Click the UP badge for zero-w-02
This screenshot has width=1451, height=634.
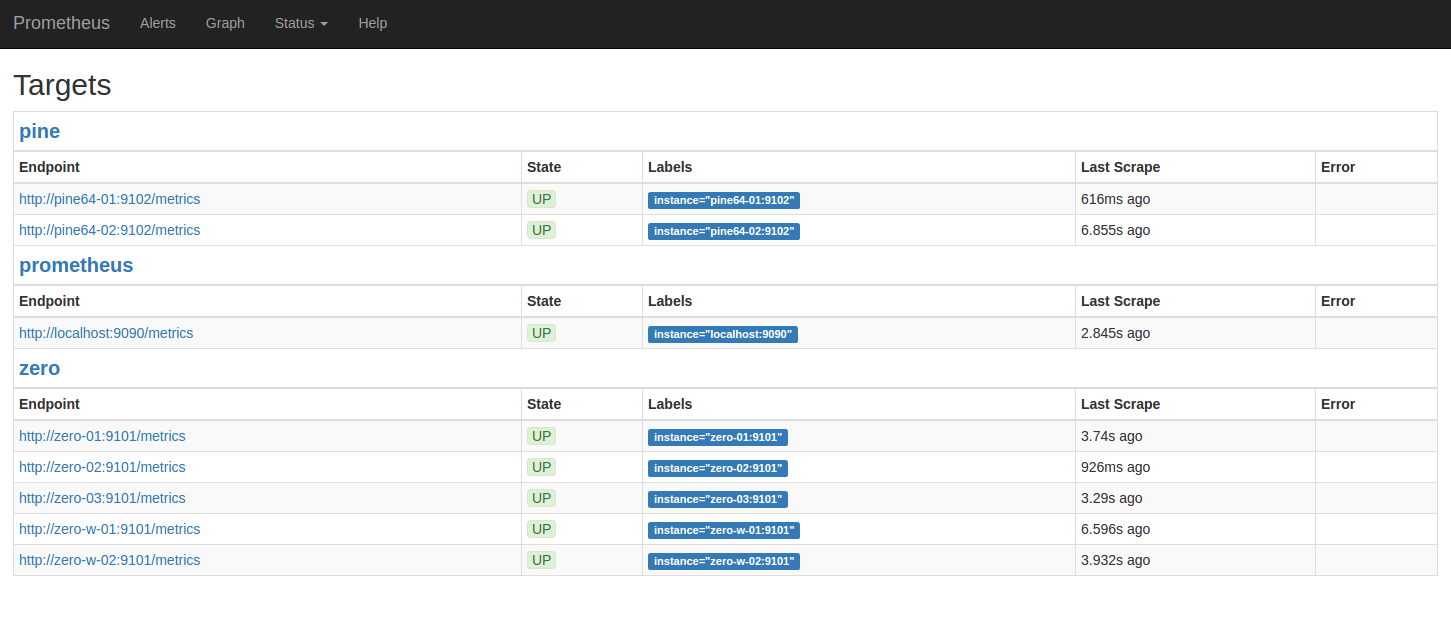(x=541, y=560)
